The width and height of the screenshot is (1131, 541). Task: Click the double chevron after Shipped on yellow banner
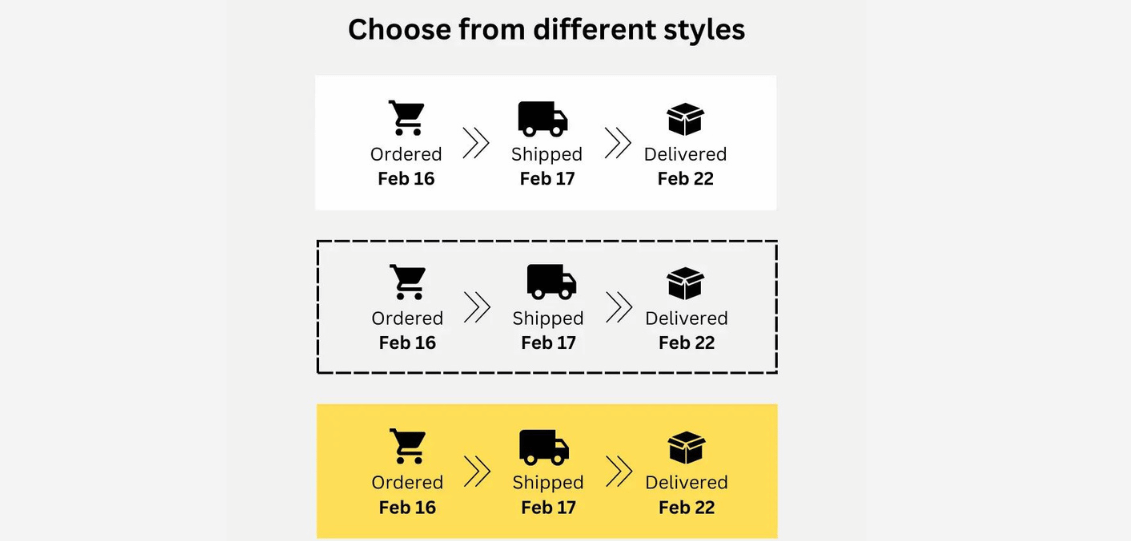pos(620,472)
